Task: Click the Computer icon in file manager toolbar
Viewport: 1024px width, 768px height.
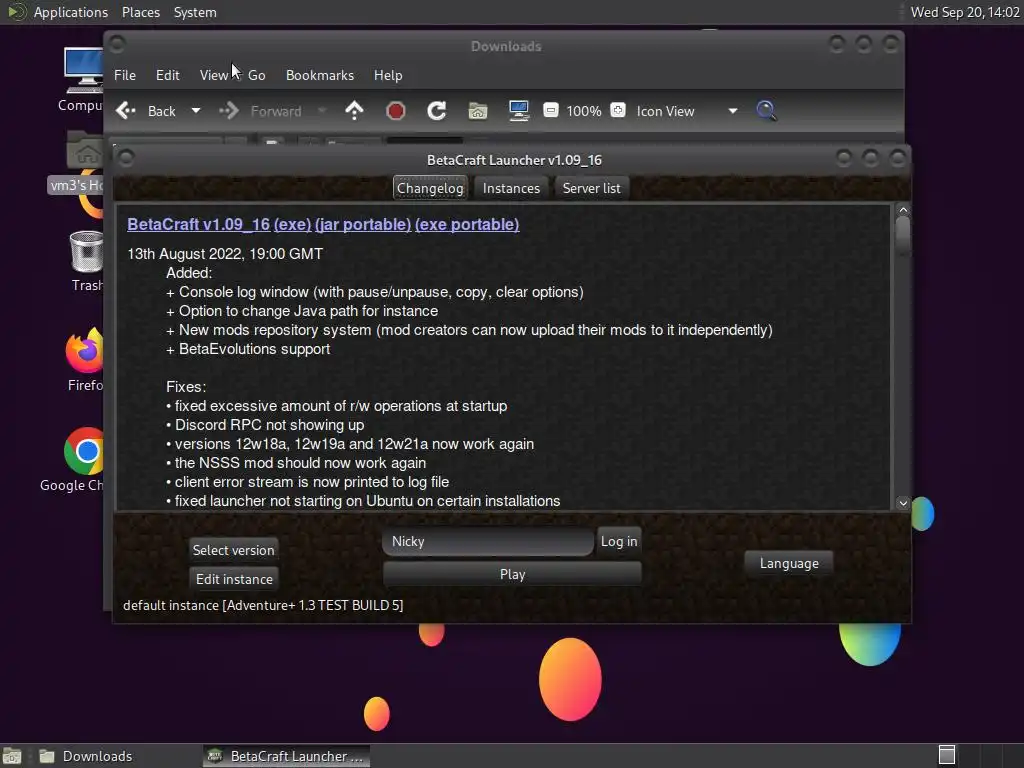Action: 519,111
